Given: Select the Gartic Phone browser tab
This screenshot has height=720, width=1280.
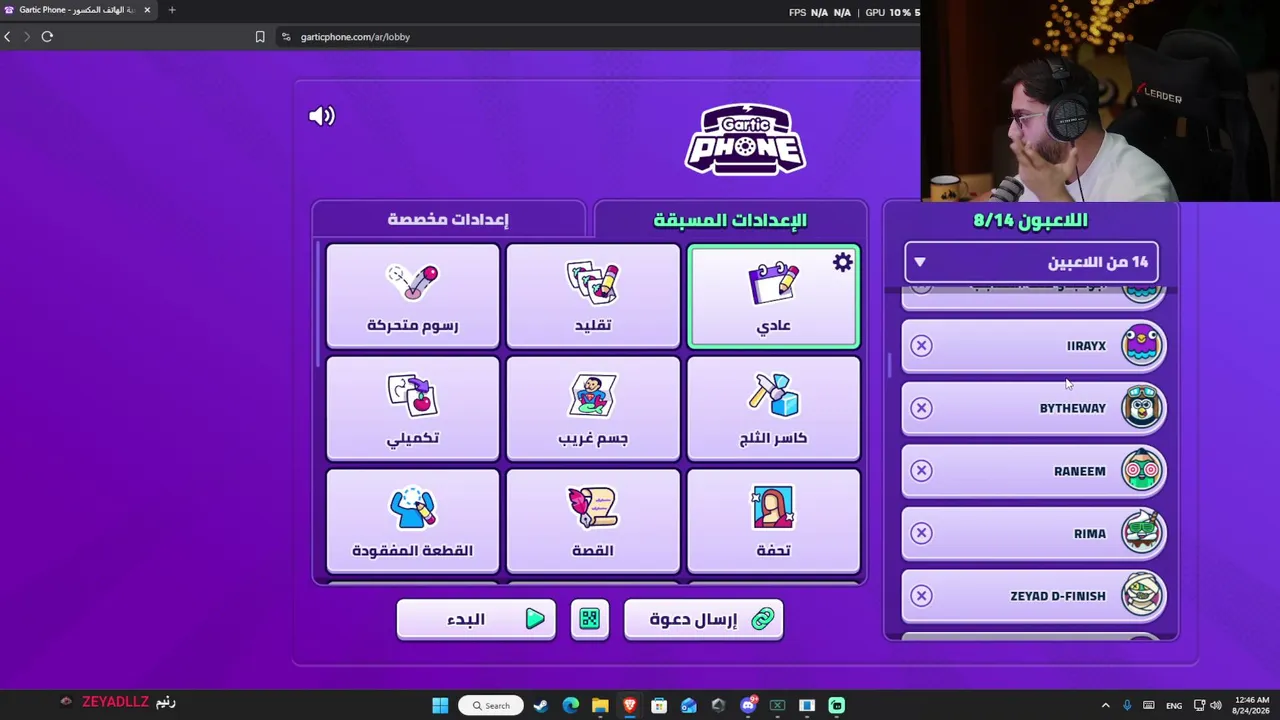Looking at the screenshot, I should tap(78, 10).
